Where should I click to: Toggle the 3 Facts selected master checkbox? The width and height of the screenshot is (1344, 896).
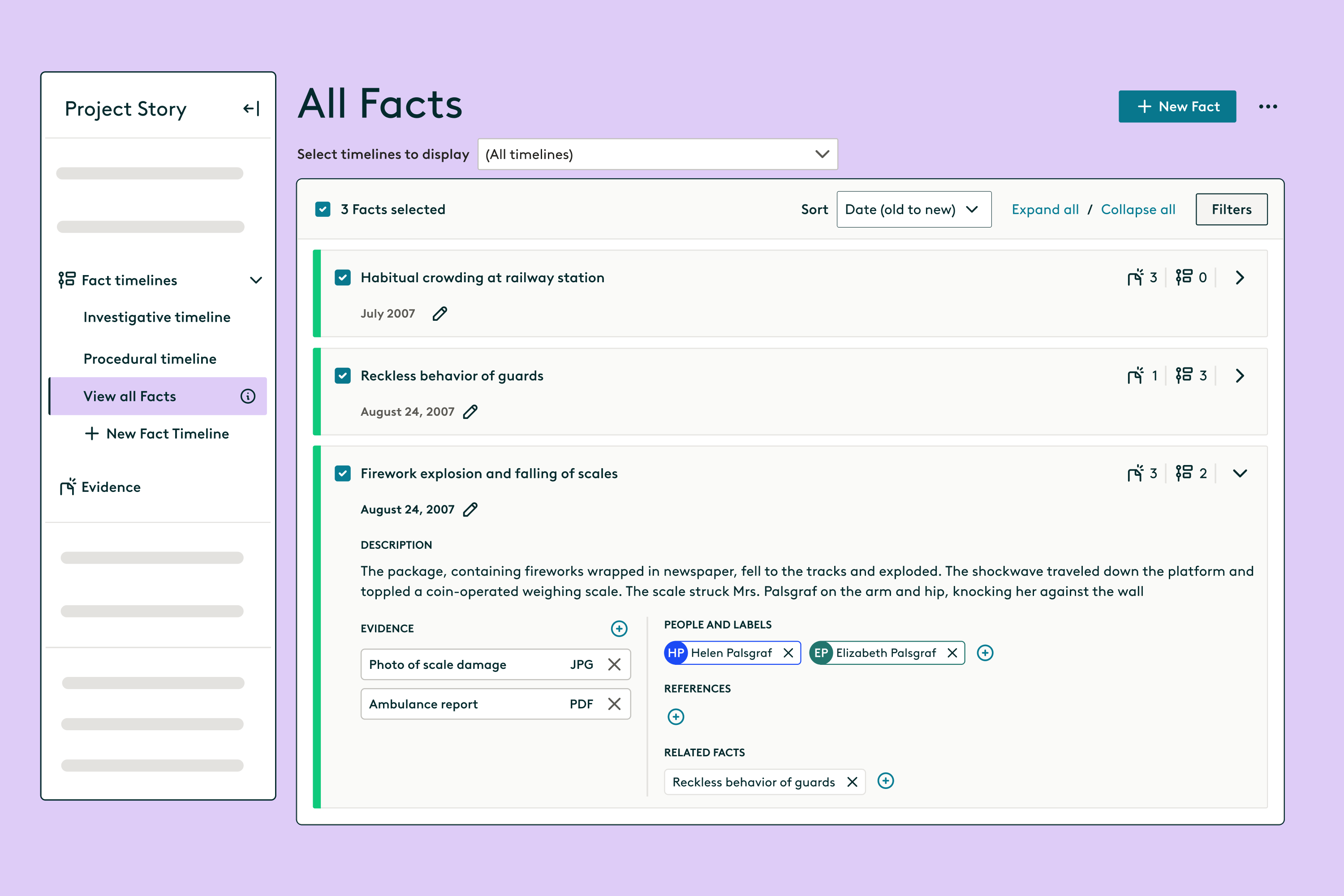click(323, 209)
